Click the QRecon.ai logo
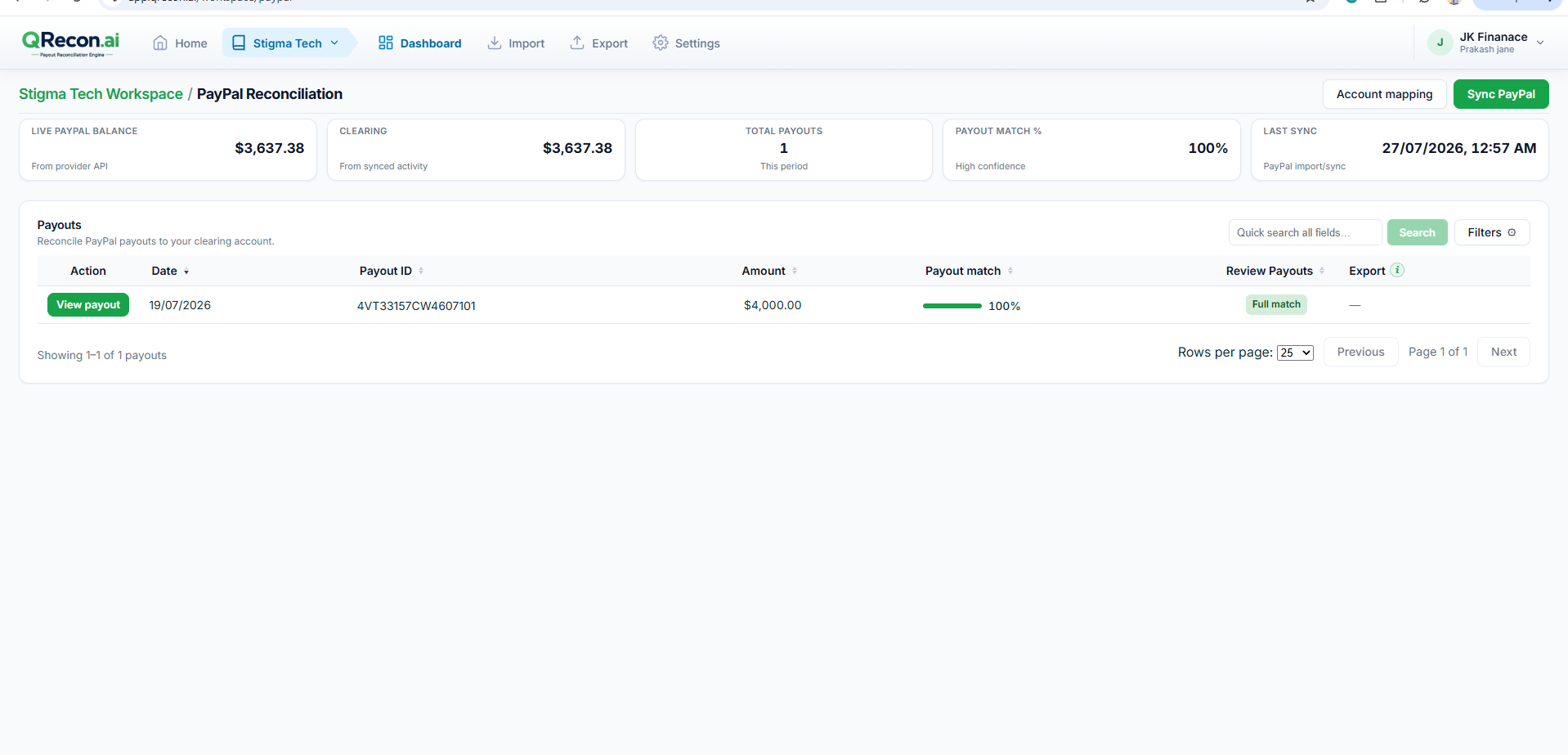Viewport: 1568px width, 755px height. [x=71, y=43]
